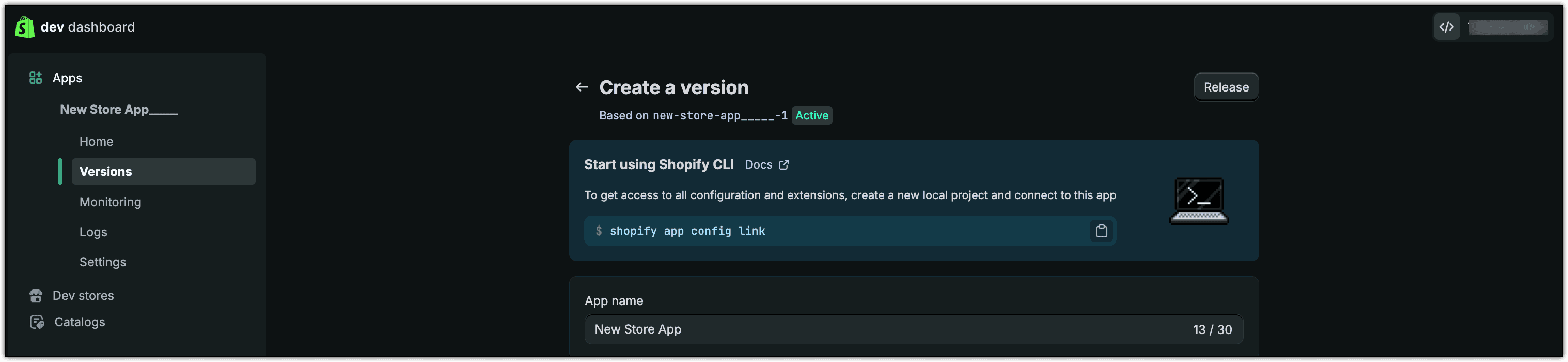Copy the shopify app config link command

tap(1101, 231)
